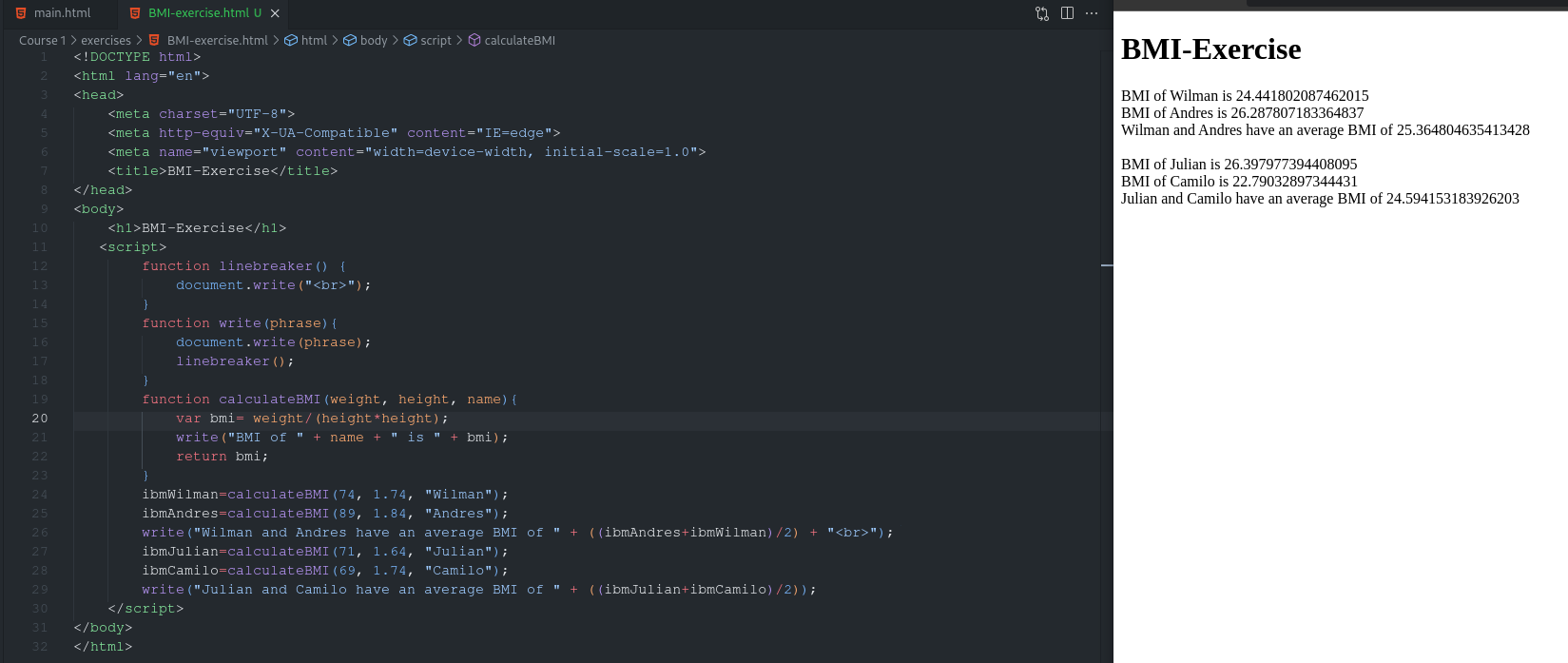Switch to the main.html tab

pos(62,13)
